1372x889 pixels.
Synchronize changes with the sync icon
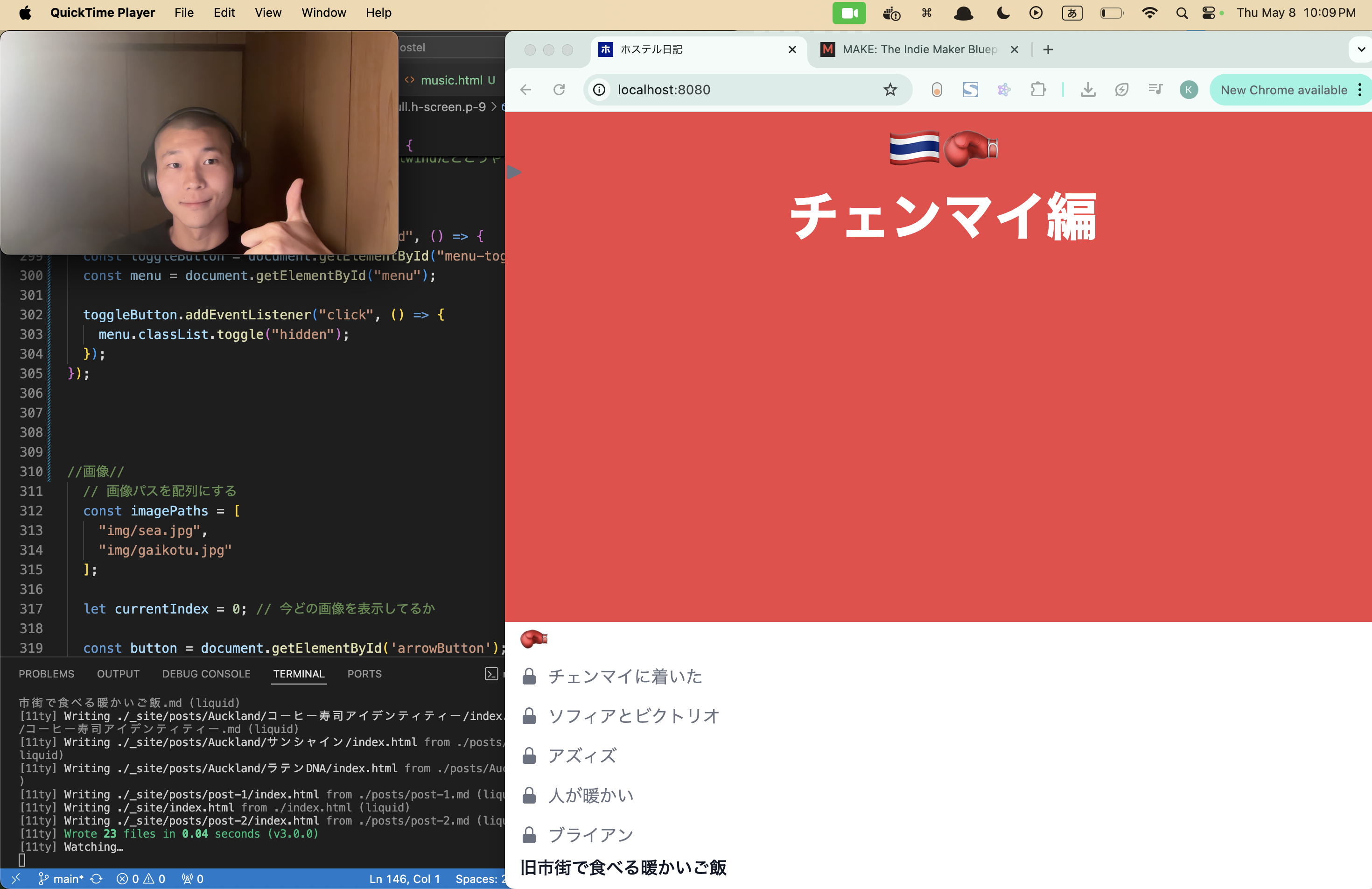coord(96,879)
